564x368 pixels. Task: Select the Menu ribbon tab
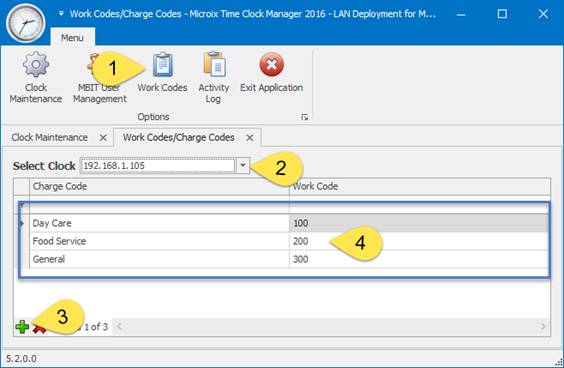click(x=72, y=37)
